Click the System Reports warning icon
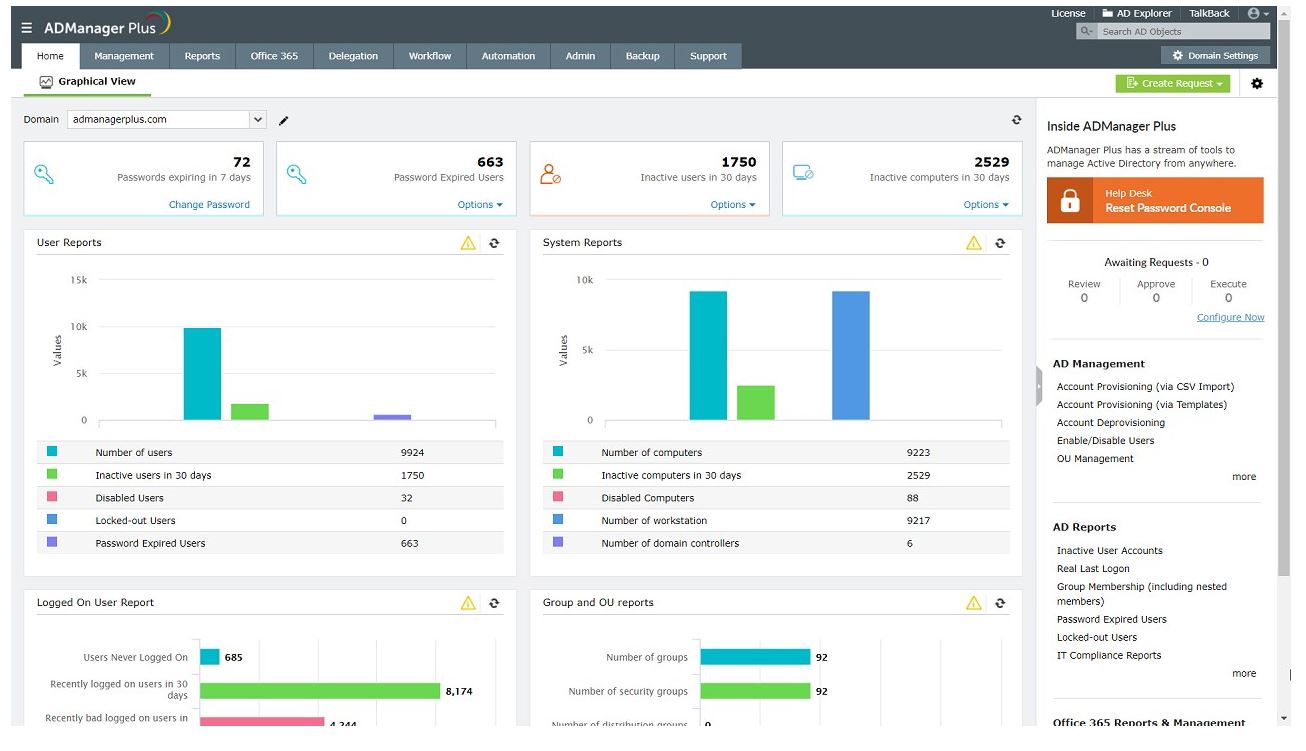 click(x=974, y=243)
